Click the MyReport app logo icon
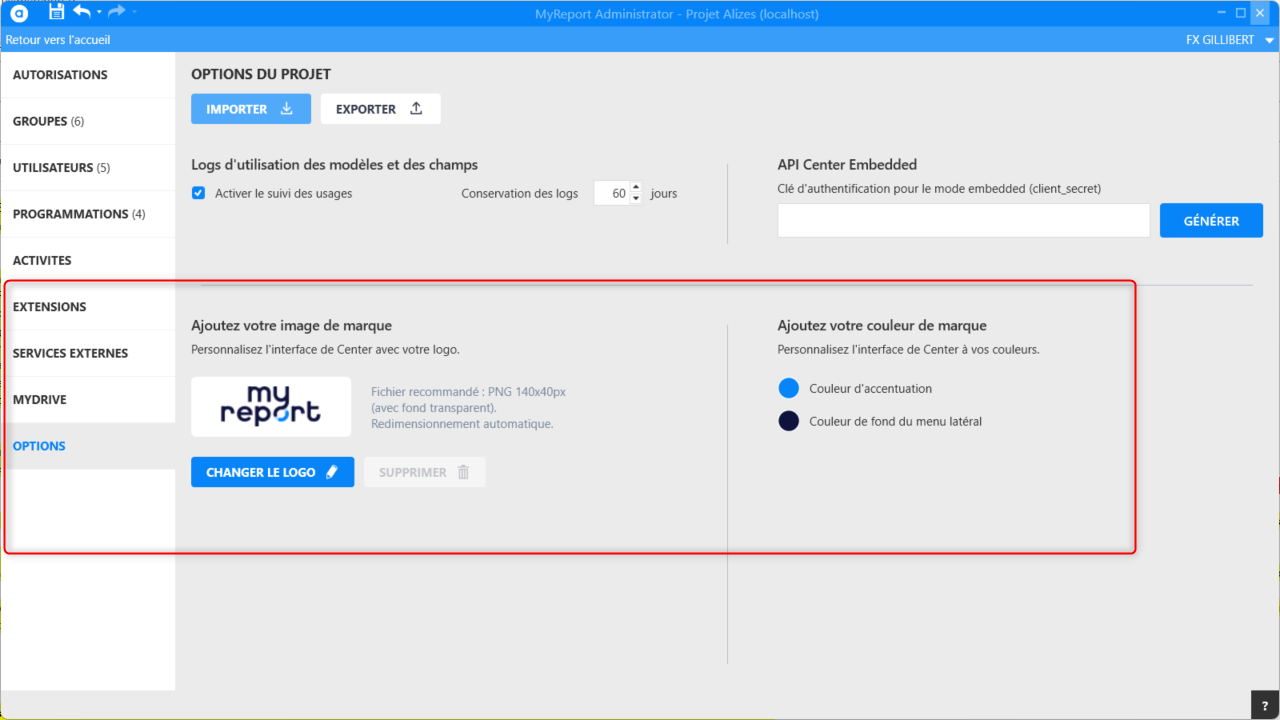Image resolution: width=1280 pixels, height=720 pixels. [x=20, y=12]
